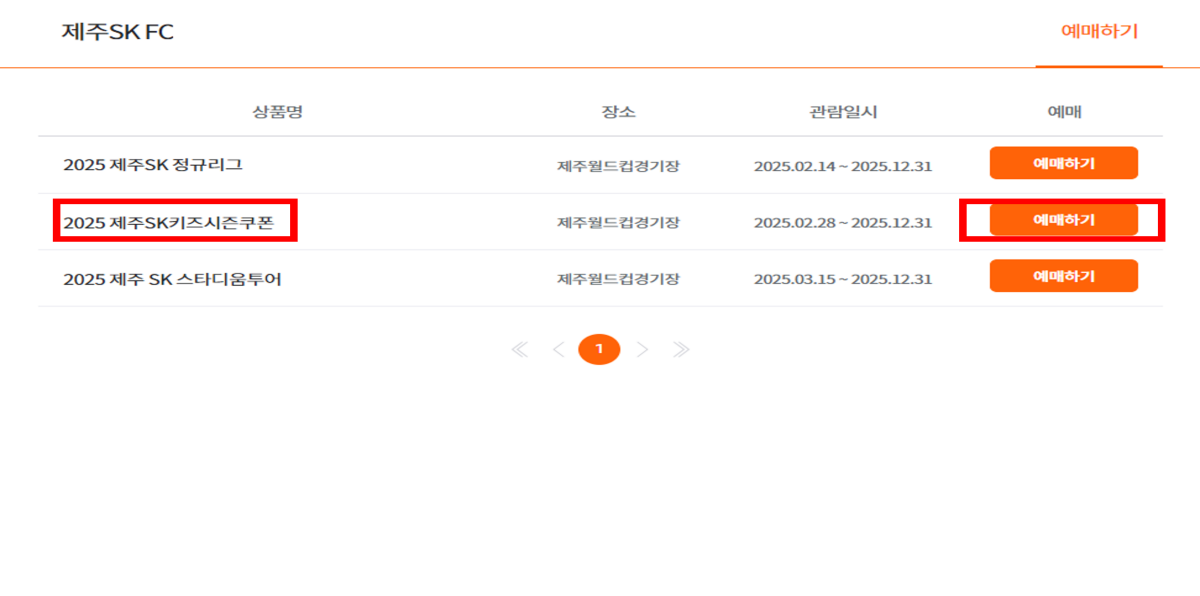Go to previous page with left chevron
Viewport: 1200px width, 596px height.
tap(558, 349)
